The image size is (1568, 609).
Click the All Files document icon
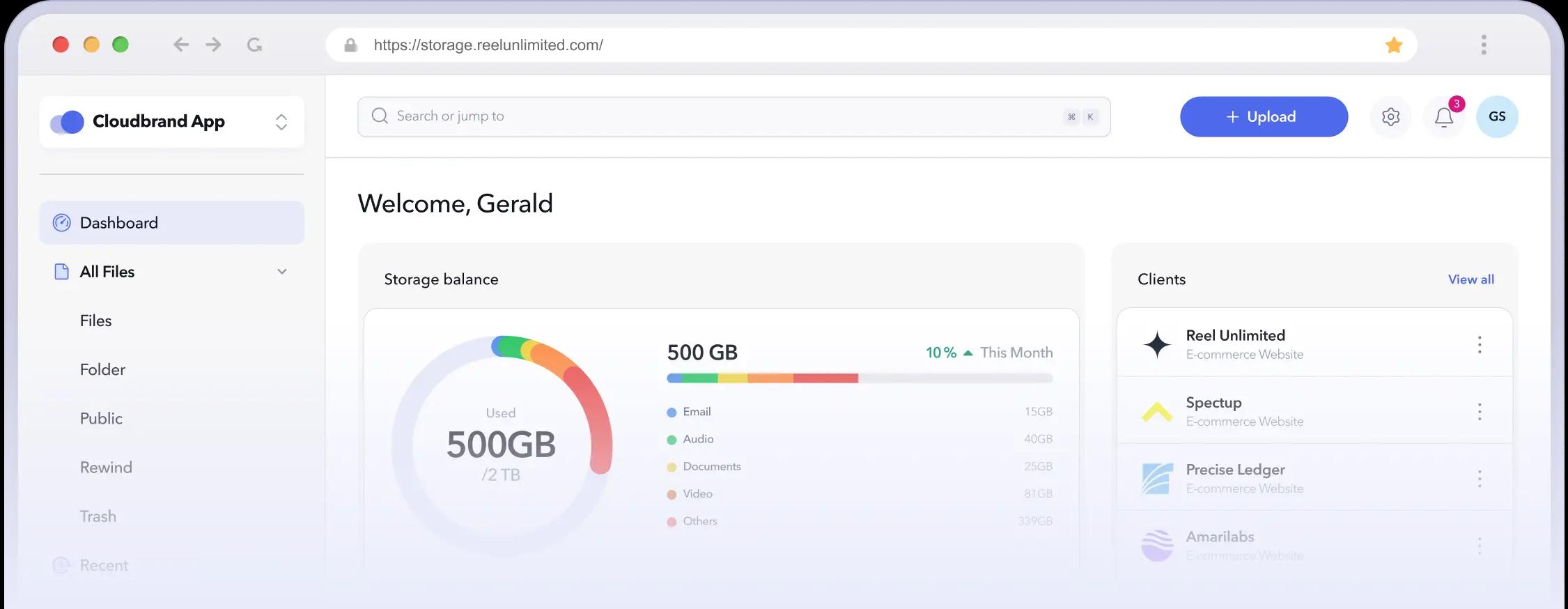point(62,272)
